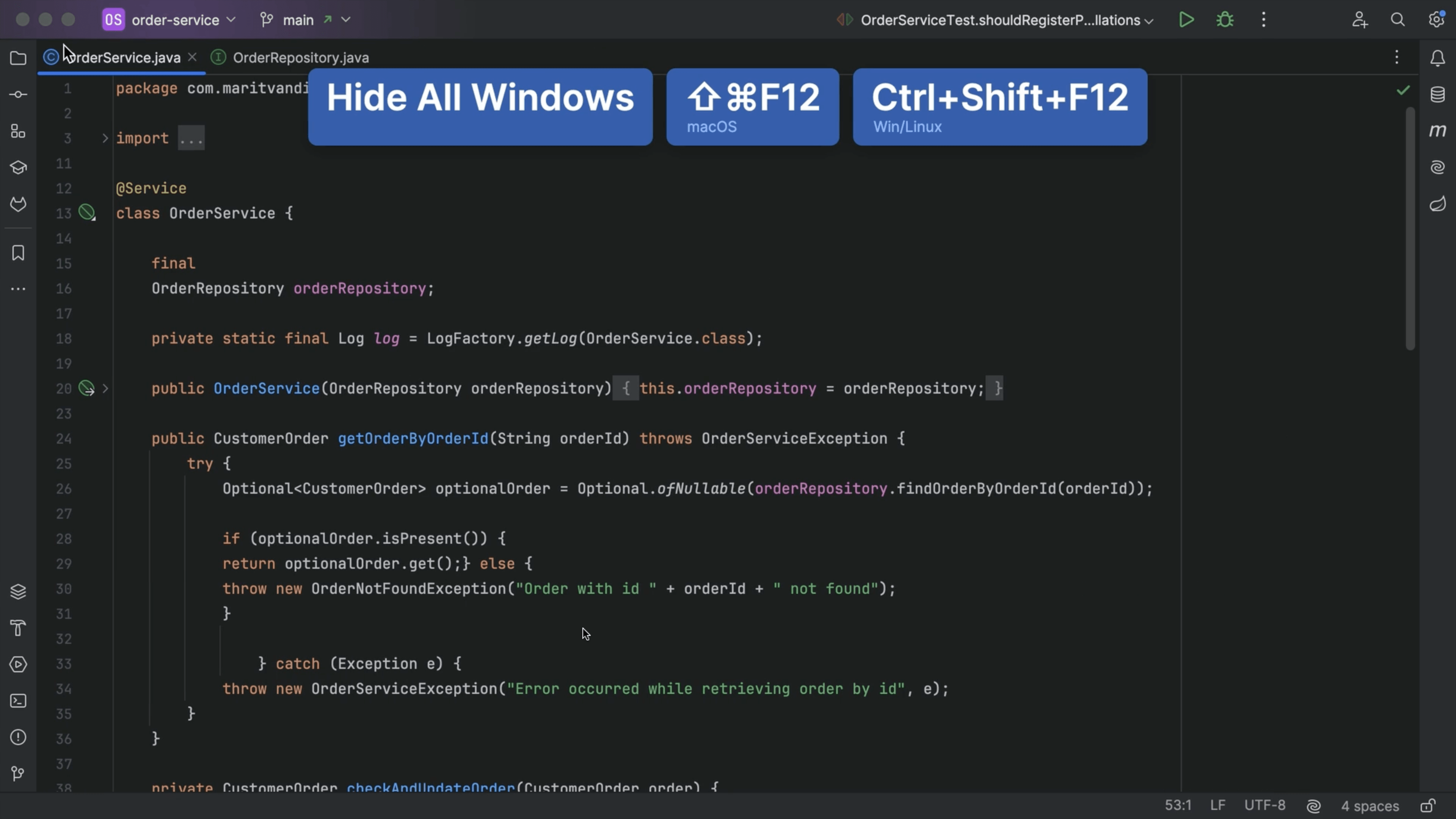This screenshot has width=1456, height=819.
Task: Open the OrderServiceTest run configuration dropdown
Action: click(x=995, y=20)
